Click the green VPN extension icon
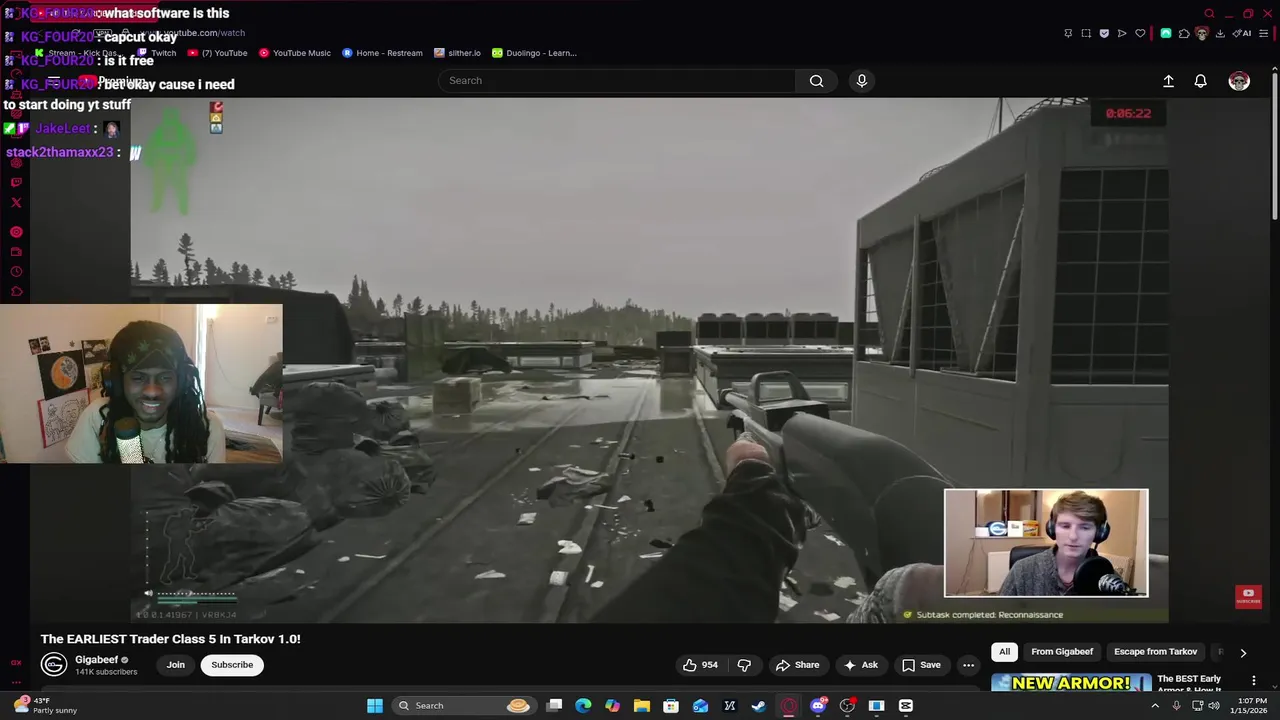The width and height of the screenshot is (1280, 720). pos(1166,33)
